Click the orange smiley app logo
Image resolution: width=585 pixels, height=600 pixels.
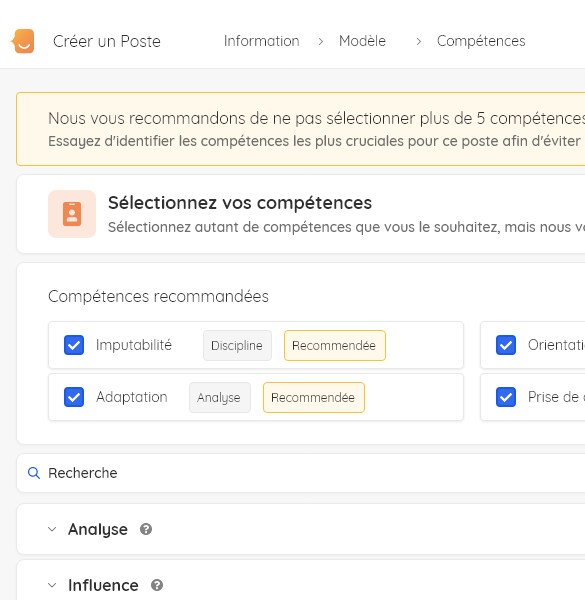click(x=23, y=41)
